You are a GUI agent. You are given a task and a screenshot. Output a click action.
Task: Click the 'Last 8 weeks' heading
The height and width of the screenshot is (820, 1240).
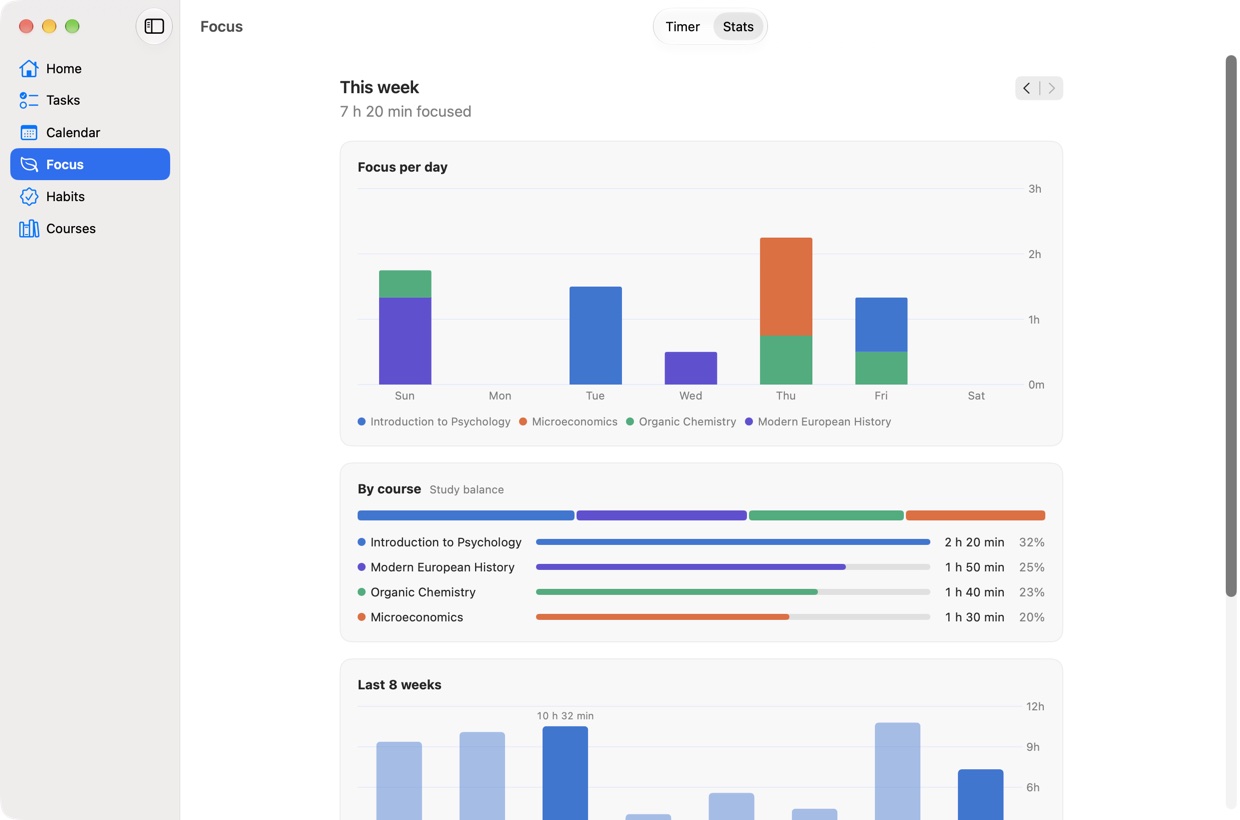400,685
